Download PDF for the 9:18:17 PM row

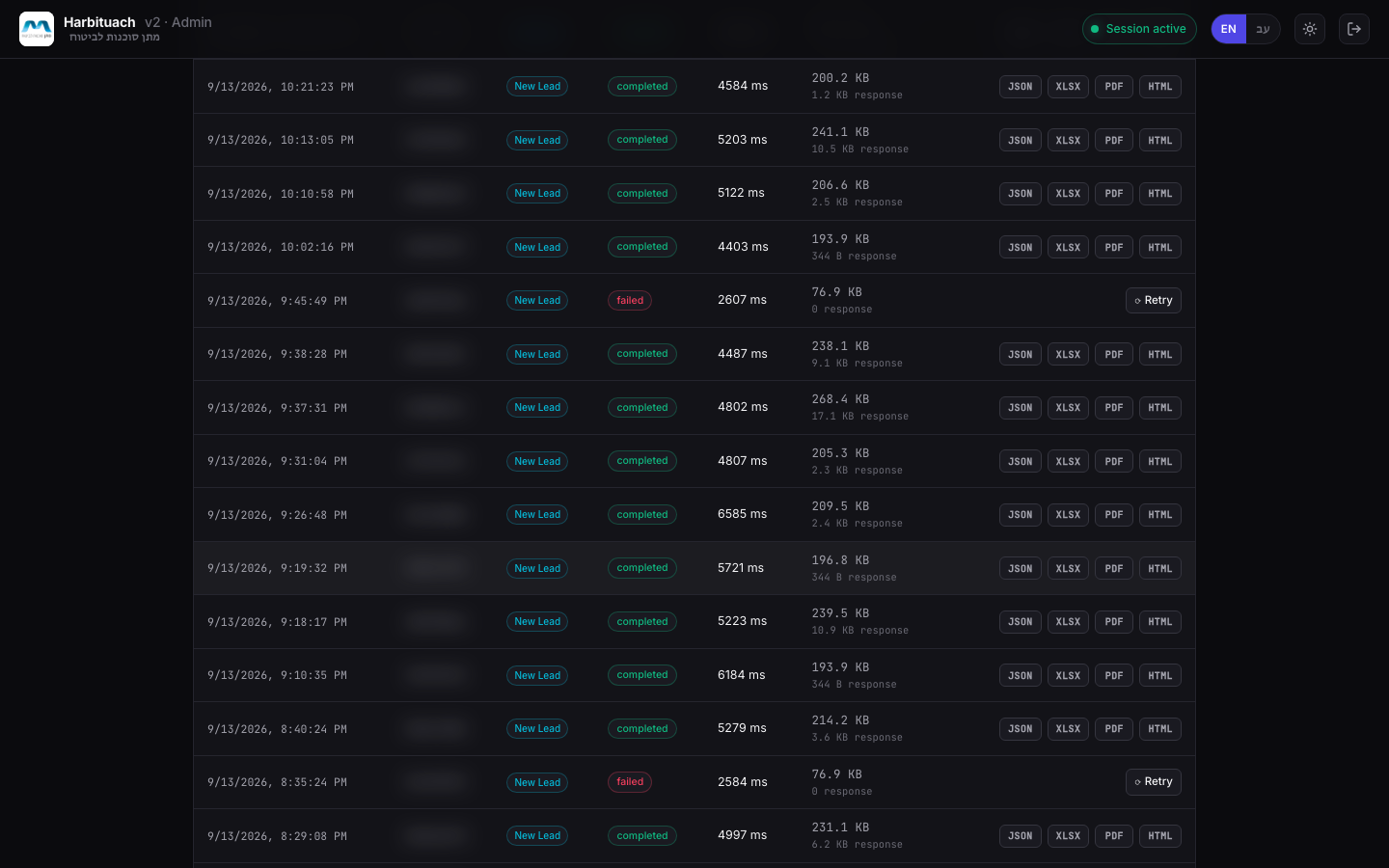point(1114,622)
